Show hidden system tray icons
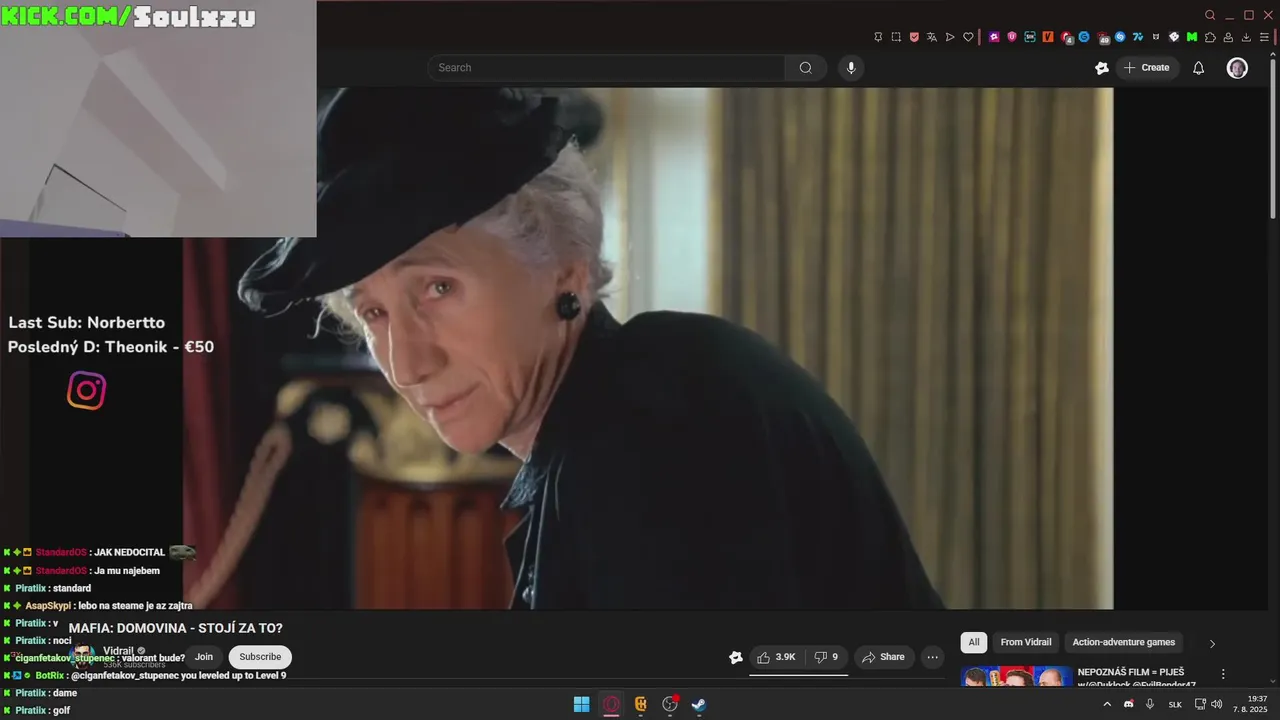 [1107, 704]
